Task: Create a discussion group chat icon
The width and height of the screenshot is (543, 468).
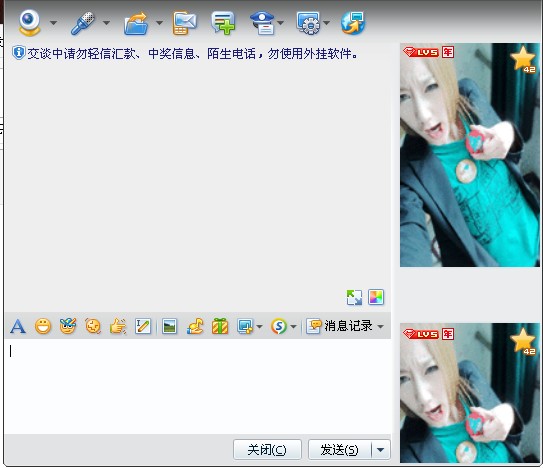Action: click(223, 23)
